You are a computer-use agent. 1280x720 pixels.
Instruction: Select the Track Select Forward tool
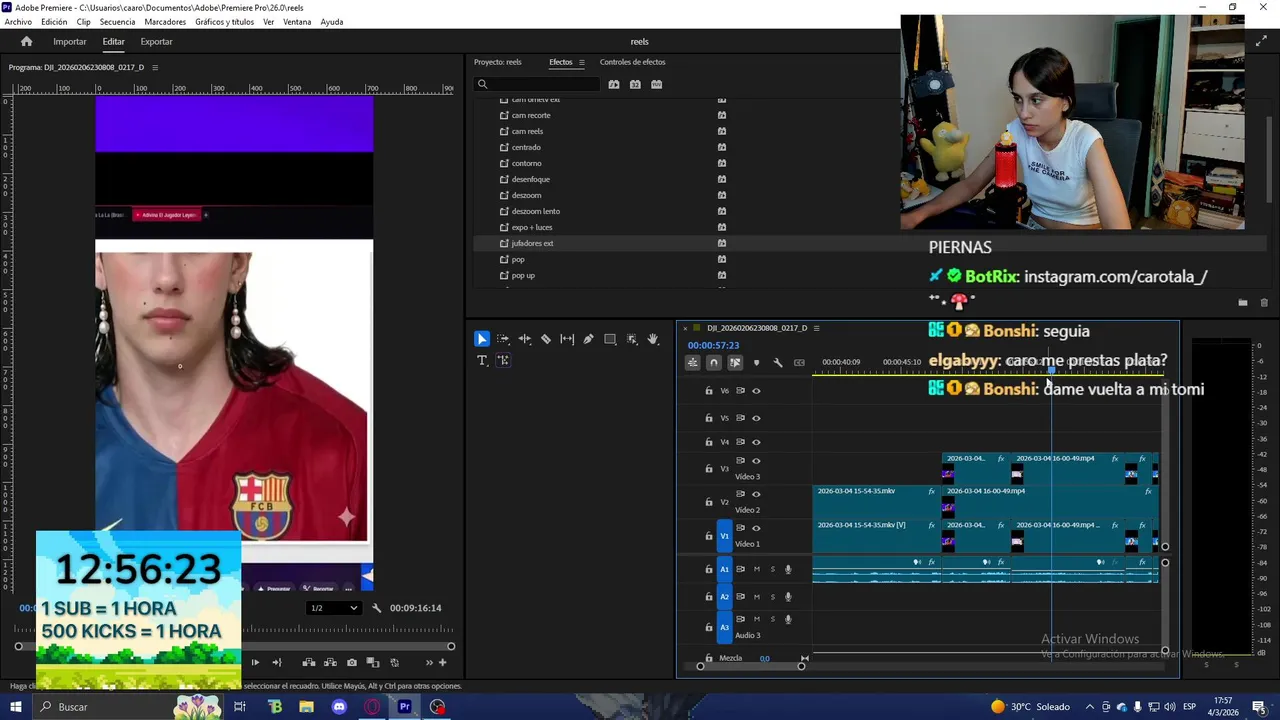[x=503, y=339]
